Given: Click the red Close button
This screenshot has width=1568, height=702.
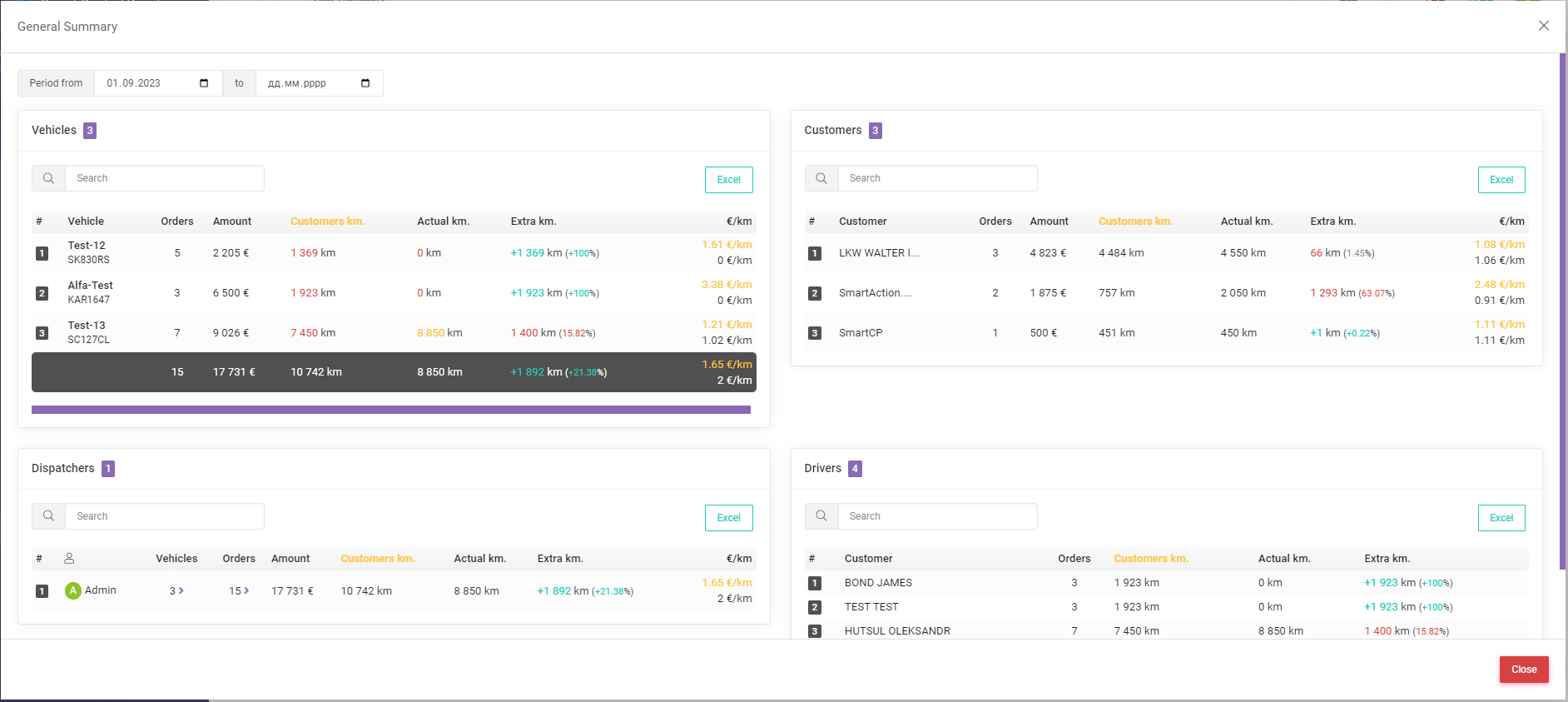Looking at the screenshot, I should tap(1524, 670).
